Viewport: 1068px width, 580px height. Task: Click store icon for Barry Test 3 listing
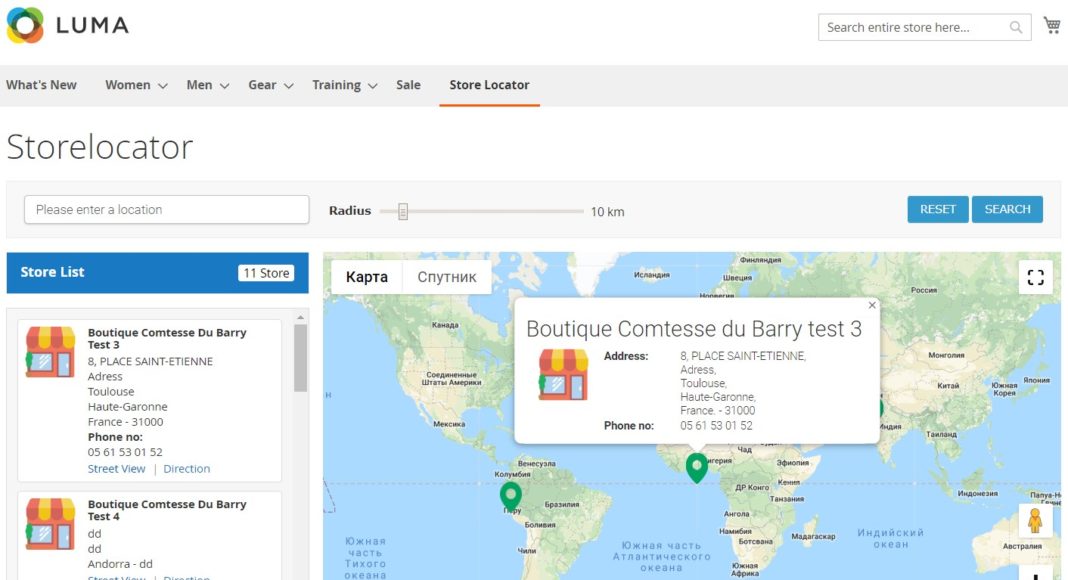coord(50,351)
